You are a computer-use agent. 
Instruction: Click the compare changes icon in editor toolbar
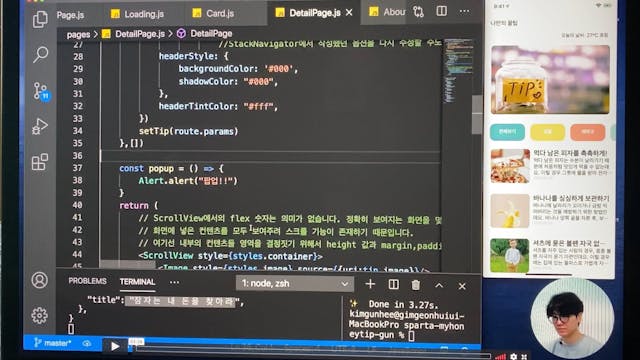(418, 12)
